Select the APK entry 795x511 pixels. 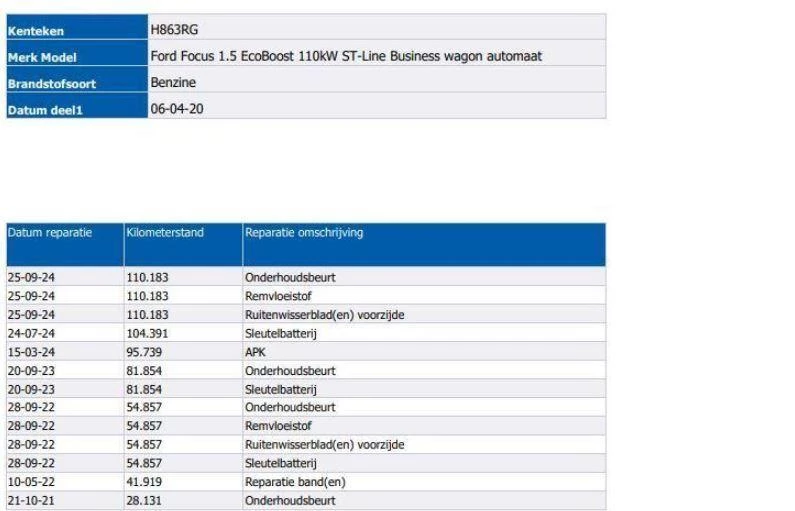pyautogui.click(x=255, y=352)
